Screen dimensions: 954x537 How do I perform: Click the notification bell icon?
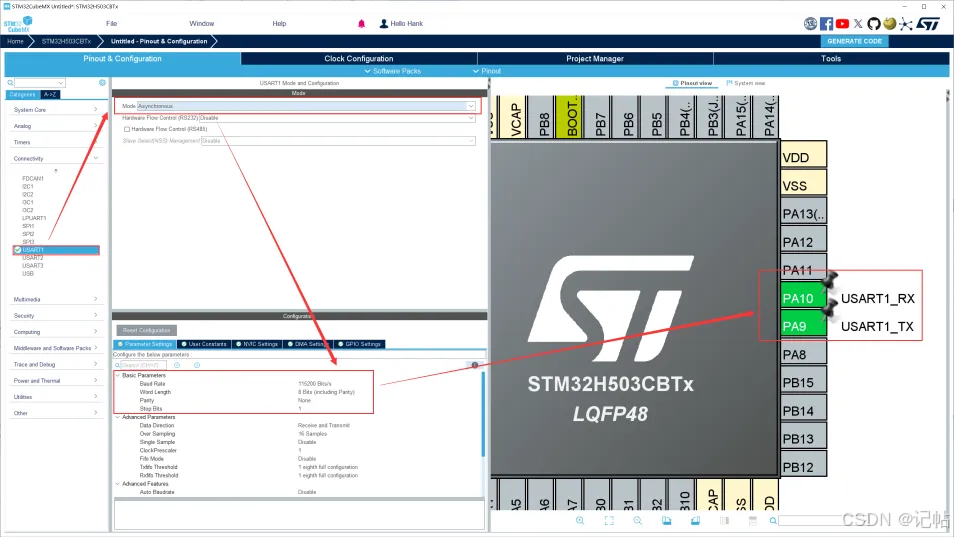(361, 23)
